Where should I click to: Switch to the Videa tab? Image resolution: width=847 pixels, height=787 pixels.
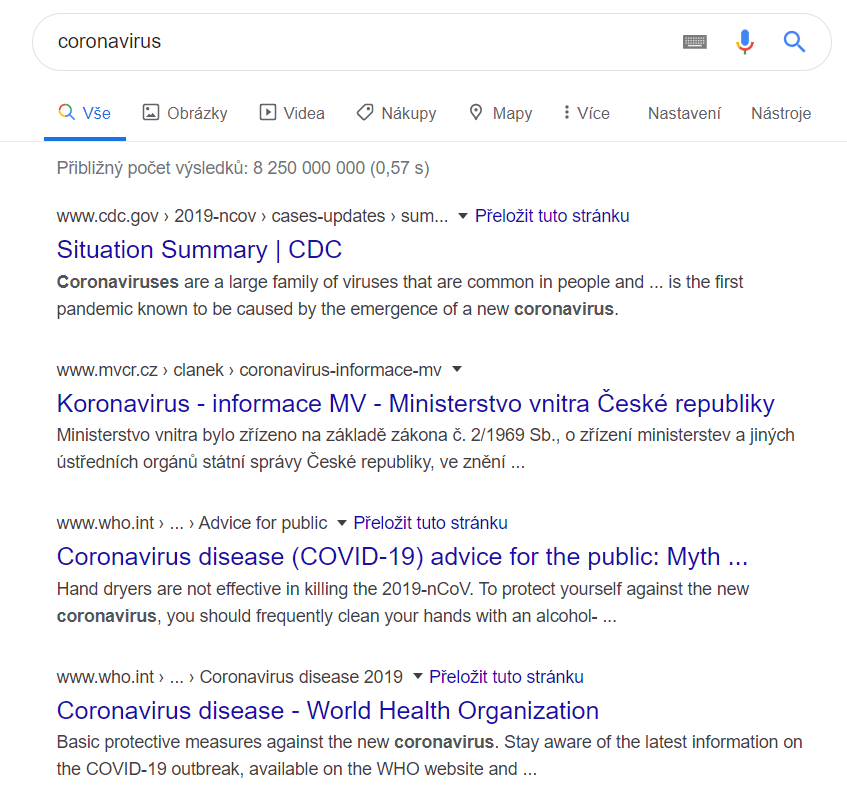click(292, 113)
